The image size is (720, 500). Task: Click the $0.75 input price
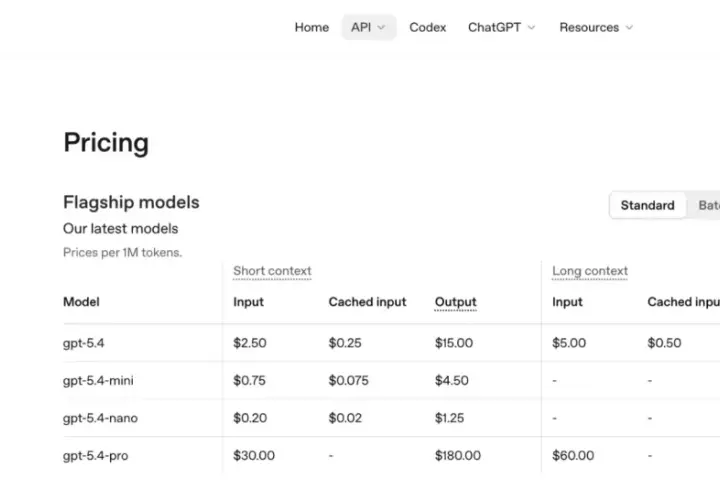249,381
